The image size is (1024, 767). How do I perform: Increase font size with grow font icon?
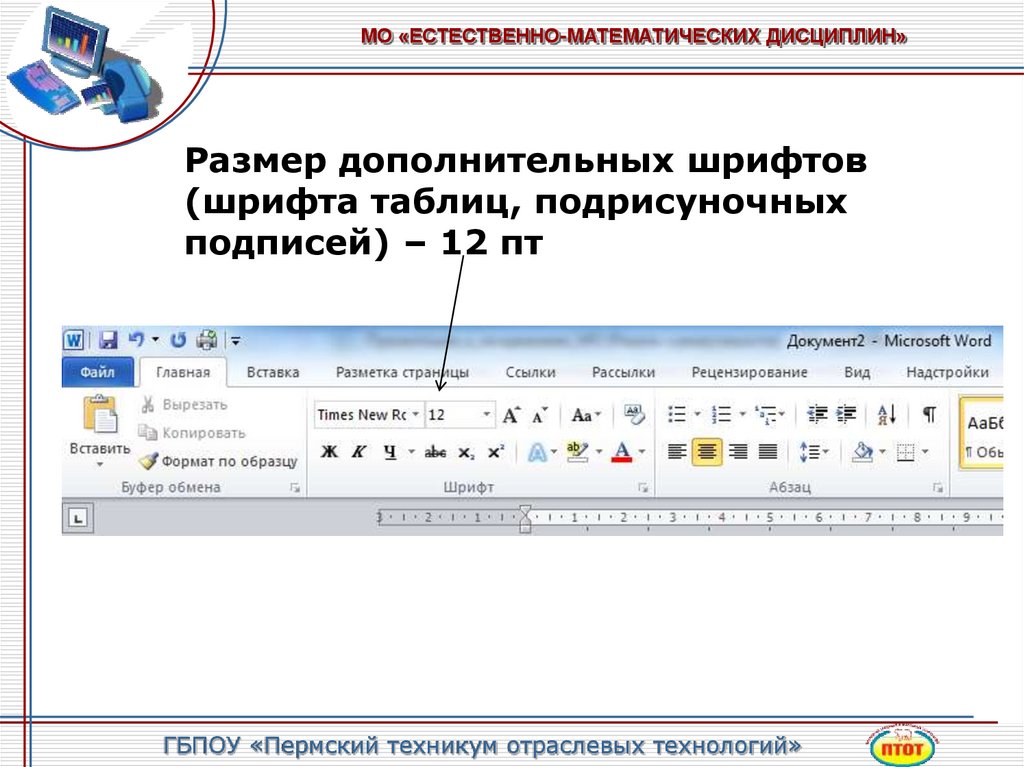coord(511,415)
